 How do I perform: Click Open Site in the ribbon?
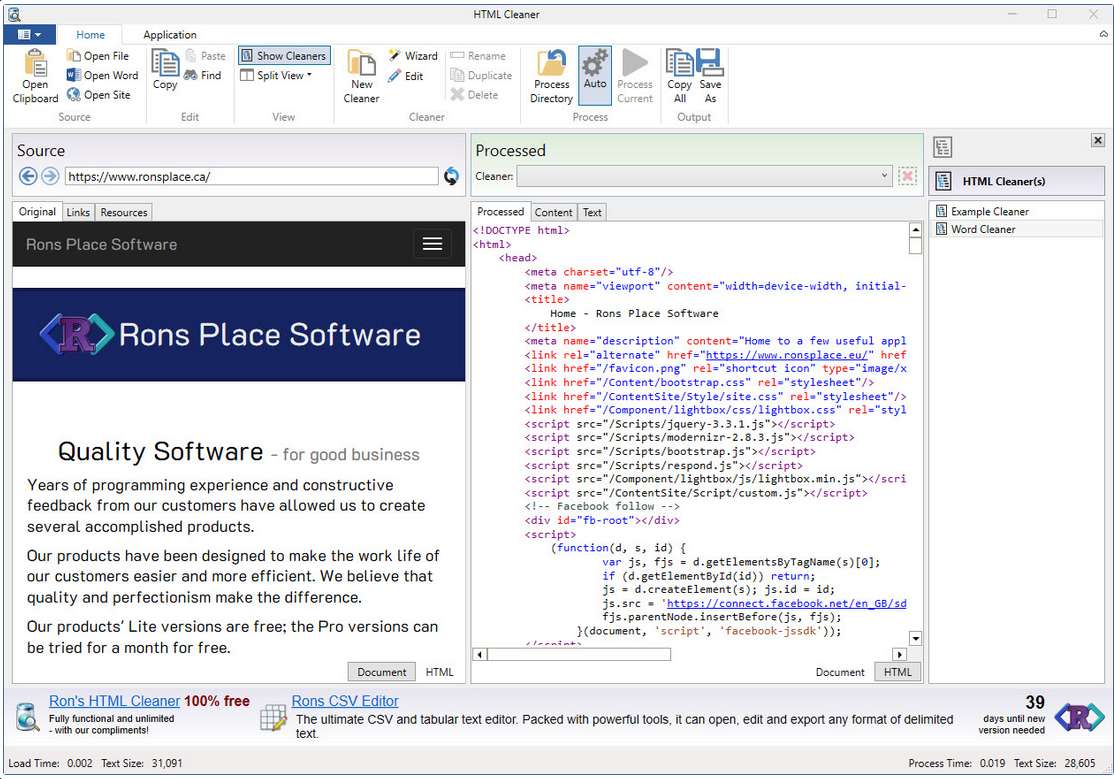pos(99,95)
